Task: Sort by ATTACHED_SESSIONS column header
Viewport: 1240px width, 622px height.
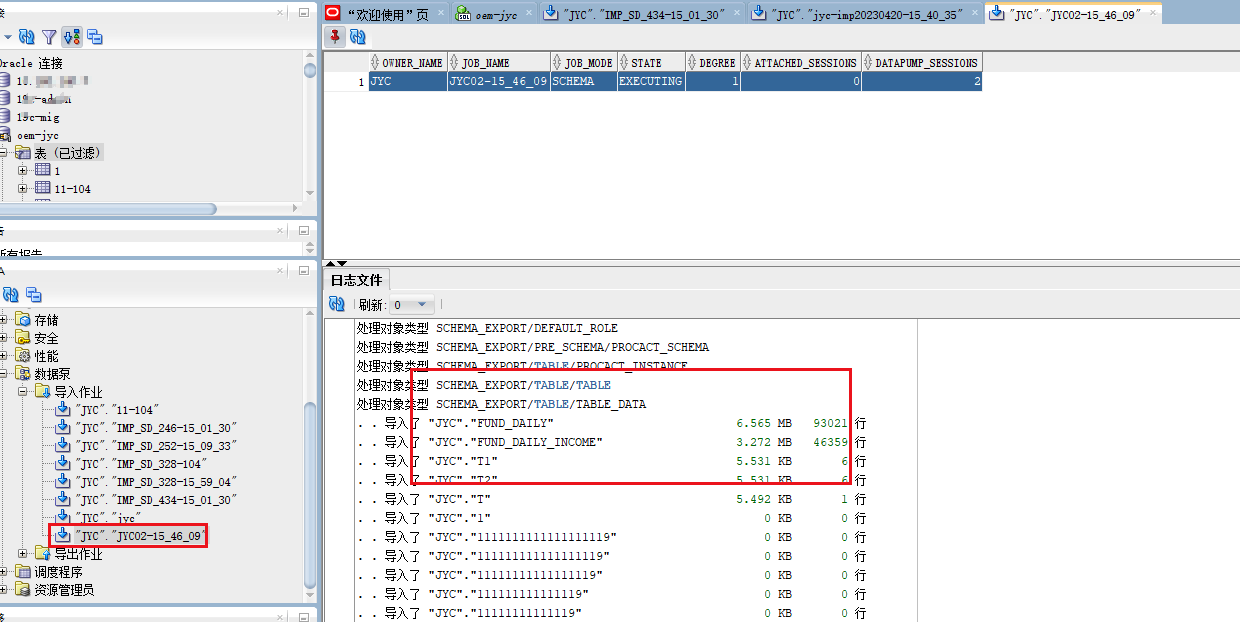Action: click(x=801, y=62)
